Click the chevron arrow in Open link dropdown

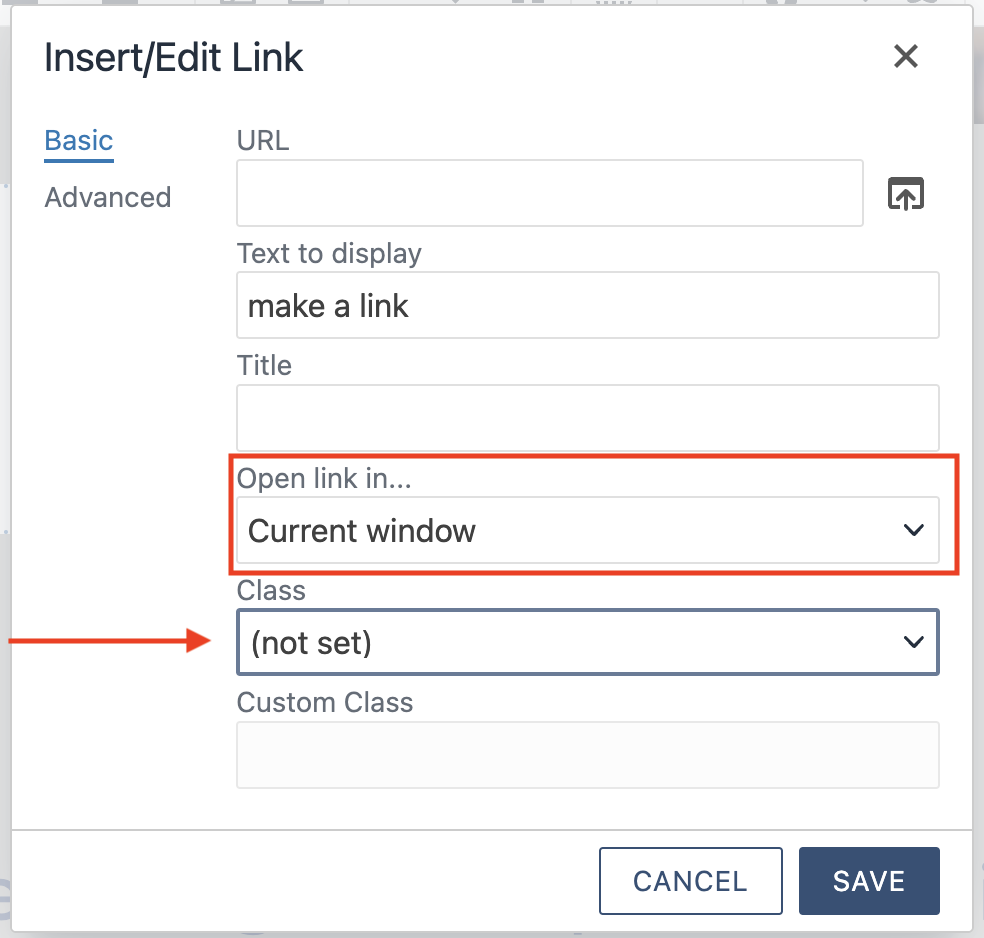[913, 530]
